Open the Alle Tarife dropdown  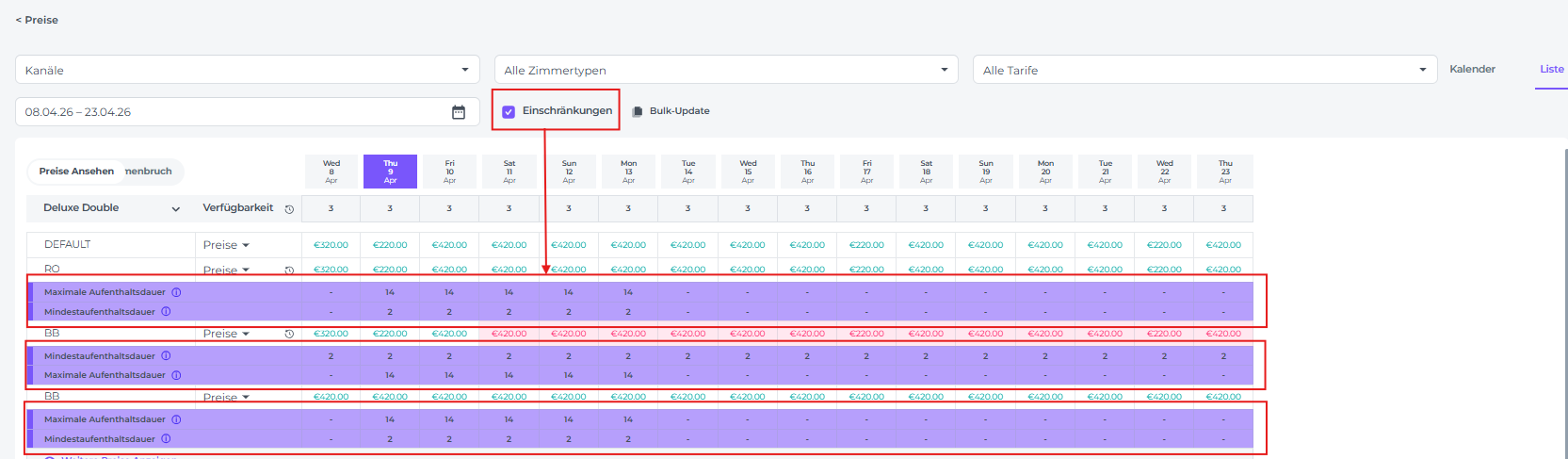coord(1204,70)
